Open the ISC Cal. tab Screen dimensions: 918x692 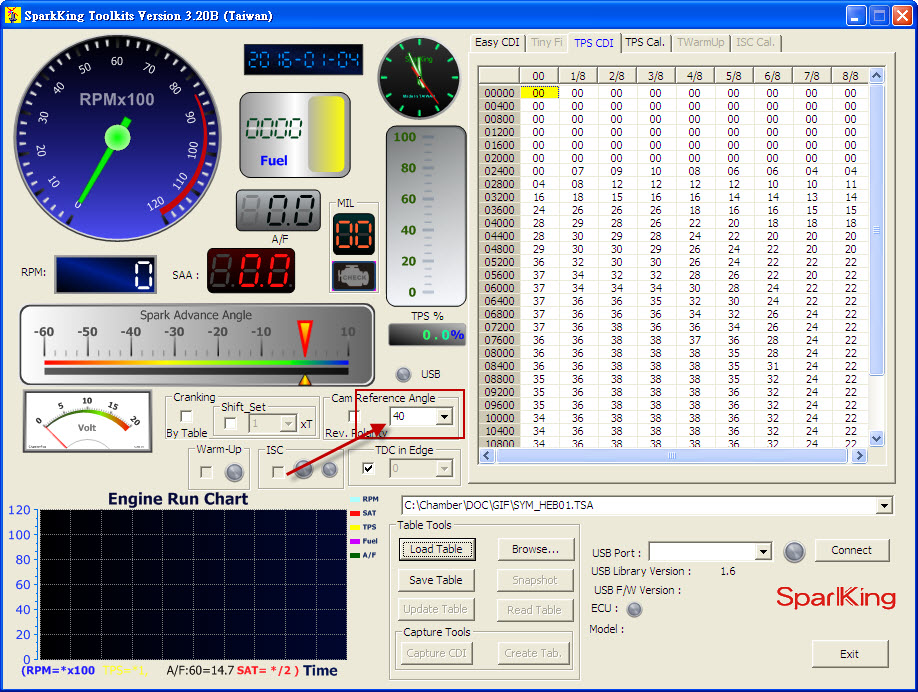[x=755, y=42]
